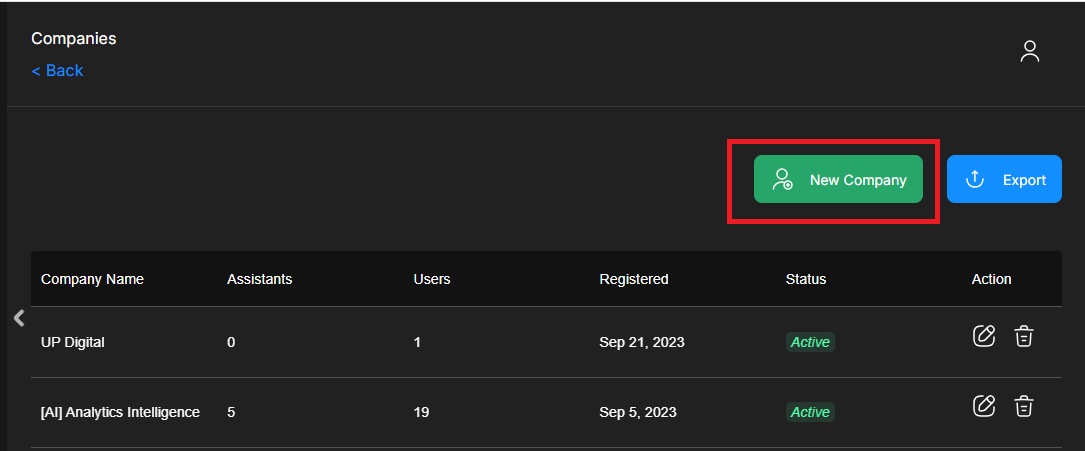This screenshot has width=1085, height=451.
Task: Sort by Assistants column header
Action: click(259, 279)
